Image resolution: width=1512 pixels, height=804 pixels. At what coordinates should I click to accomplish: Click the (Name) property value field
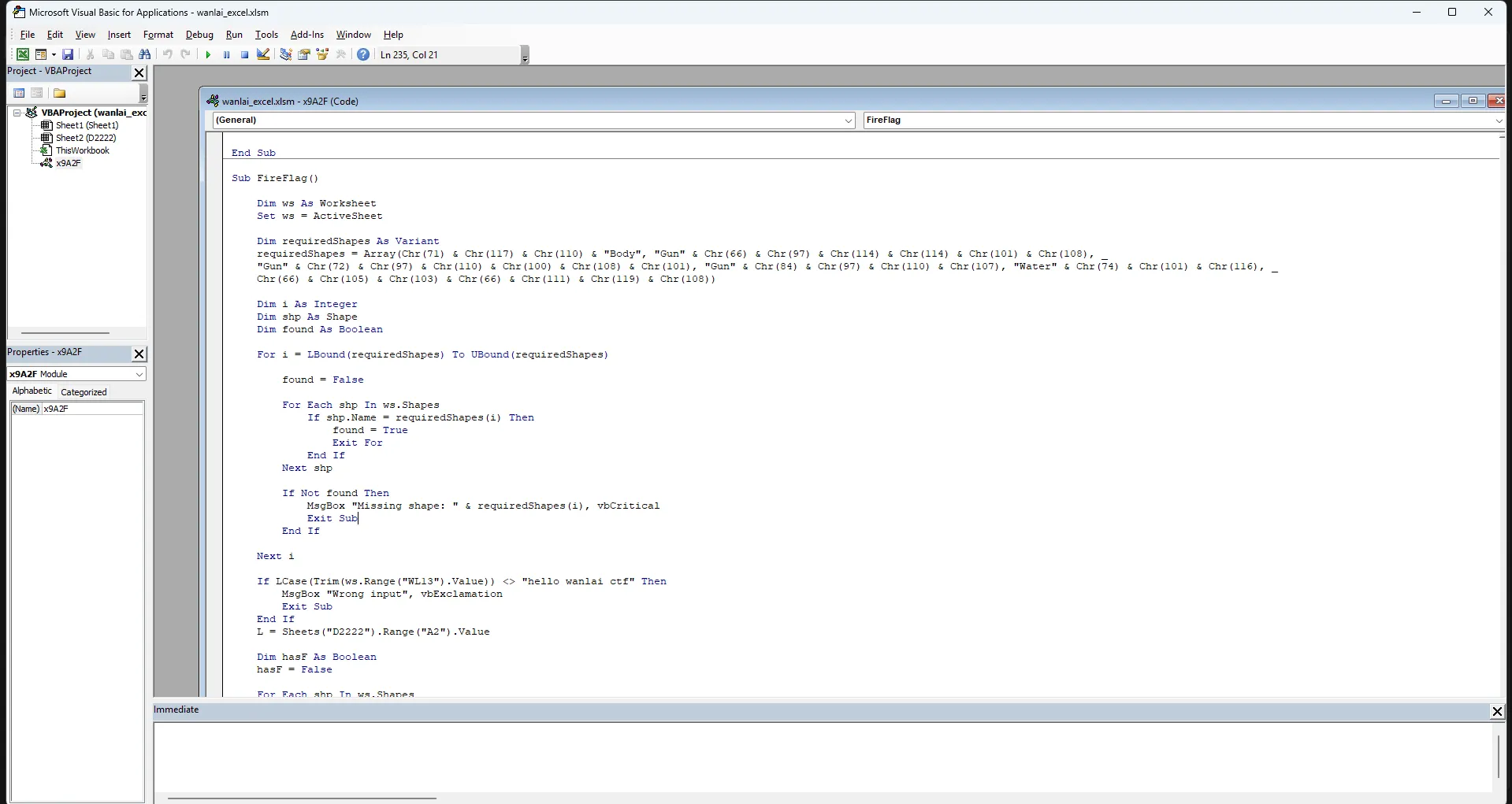[92, 409]
